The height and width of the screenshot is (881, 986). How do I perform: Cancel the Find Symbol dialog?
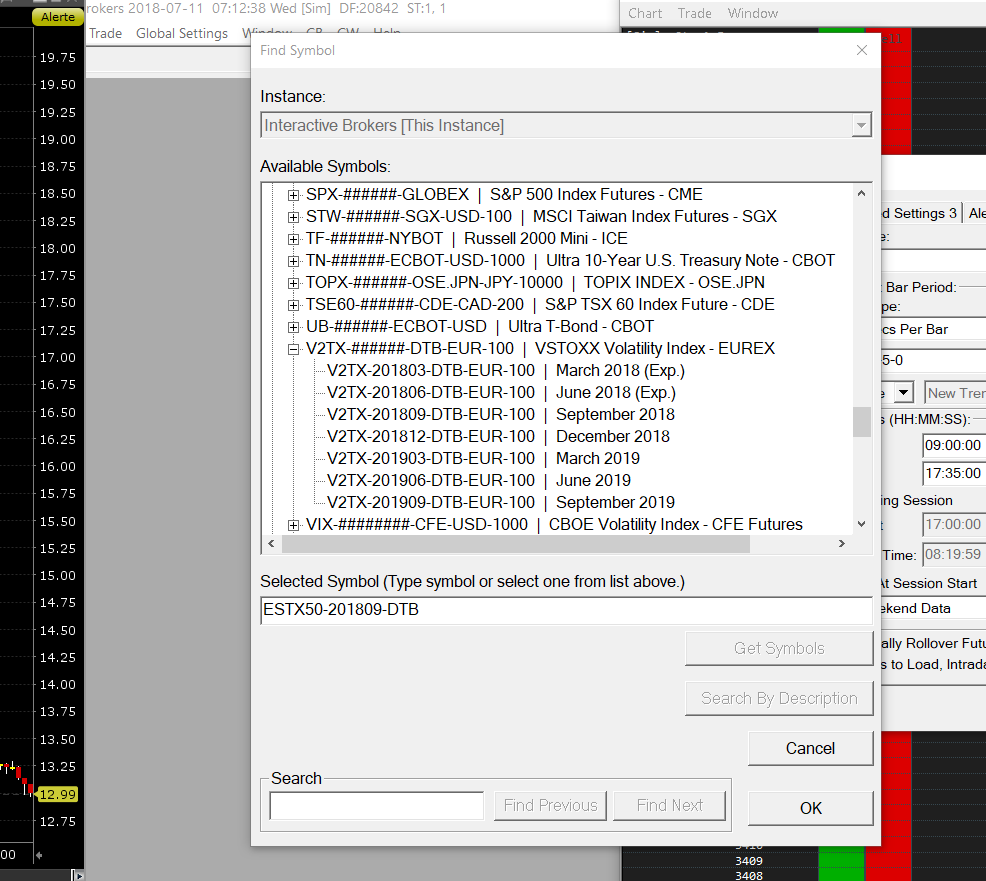pos(811,748)
